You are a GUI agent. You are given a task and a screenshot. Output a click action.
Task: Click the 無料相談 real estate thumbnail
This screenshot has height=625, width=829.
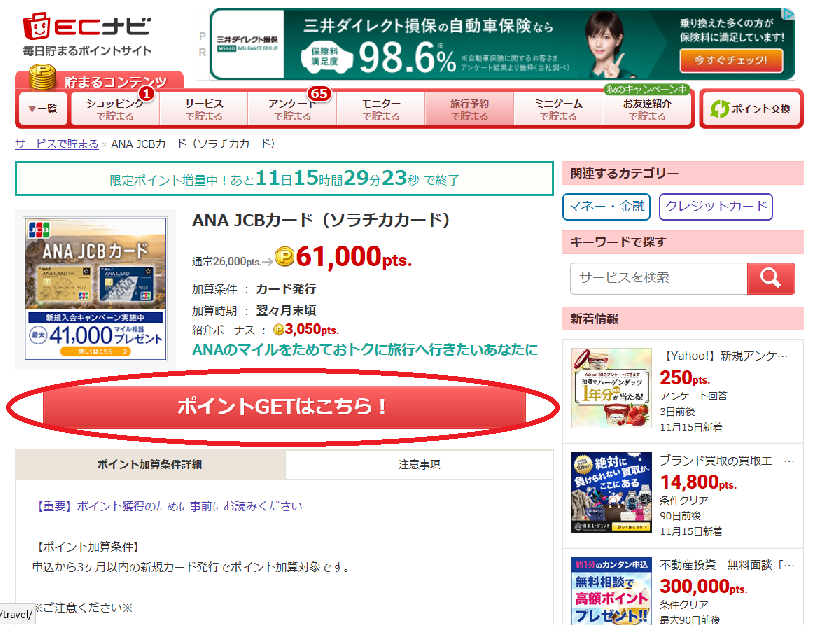(611, 591)
